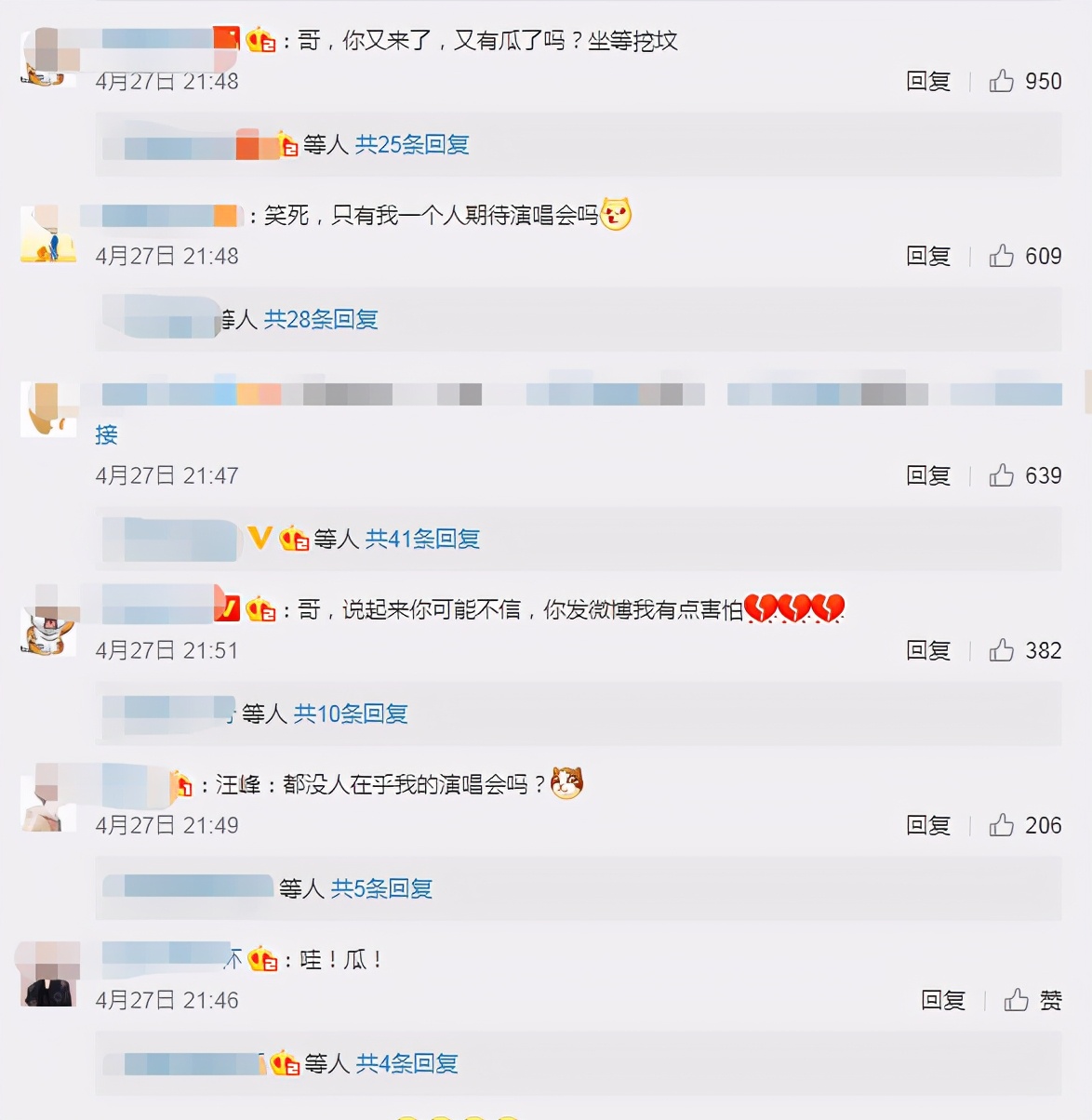Show all 共41条回复 replies
1092x1120 pixels.
click(422, 539)
